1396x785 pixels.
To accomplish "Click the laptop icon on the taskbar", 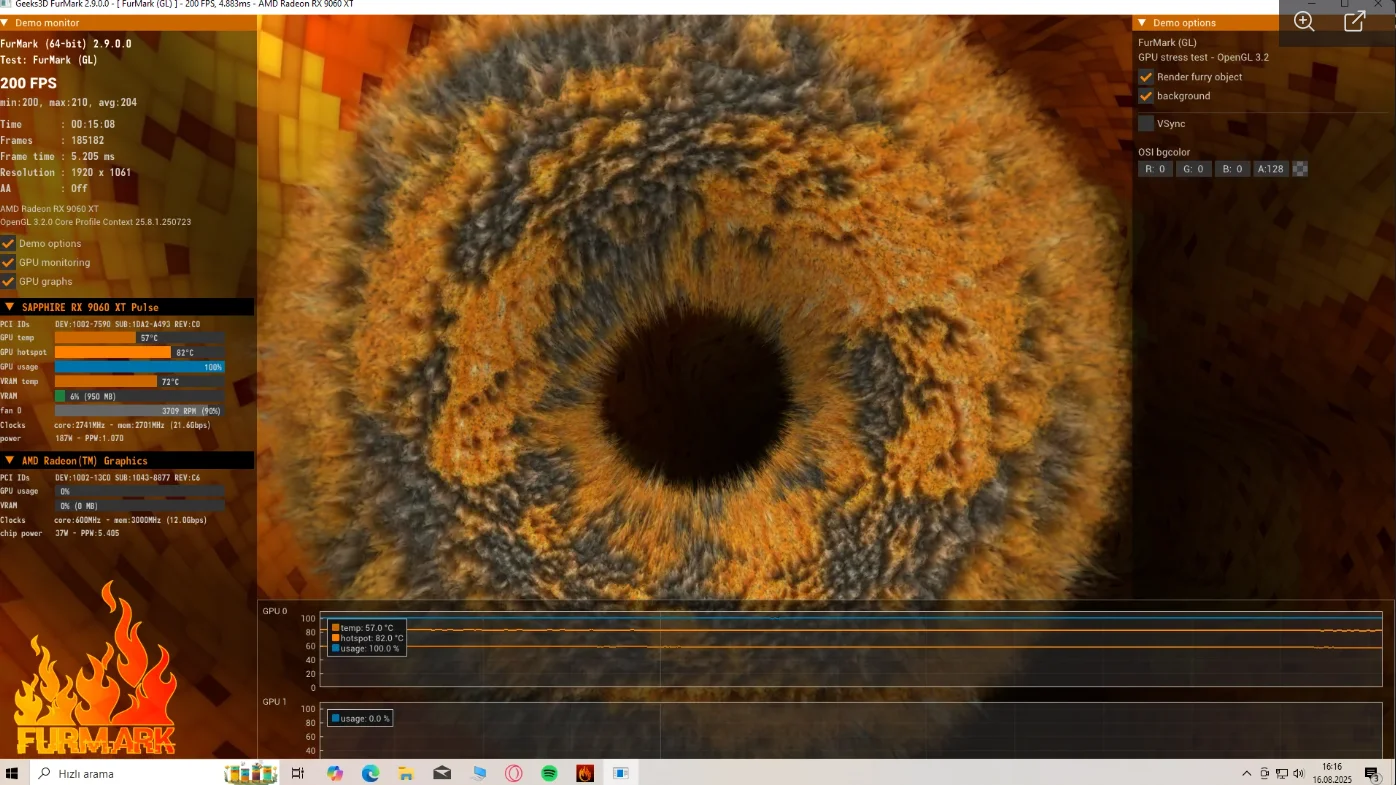I will (478, 773).
